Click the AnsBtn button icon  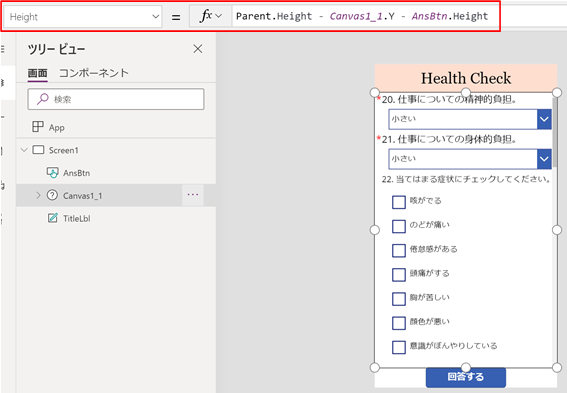pos(52,172)
